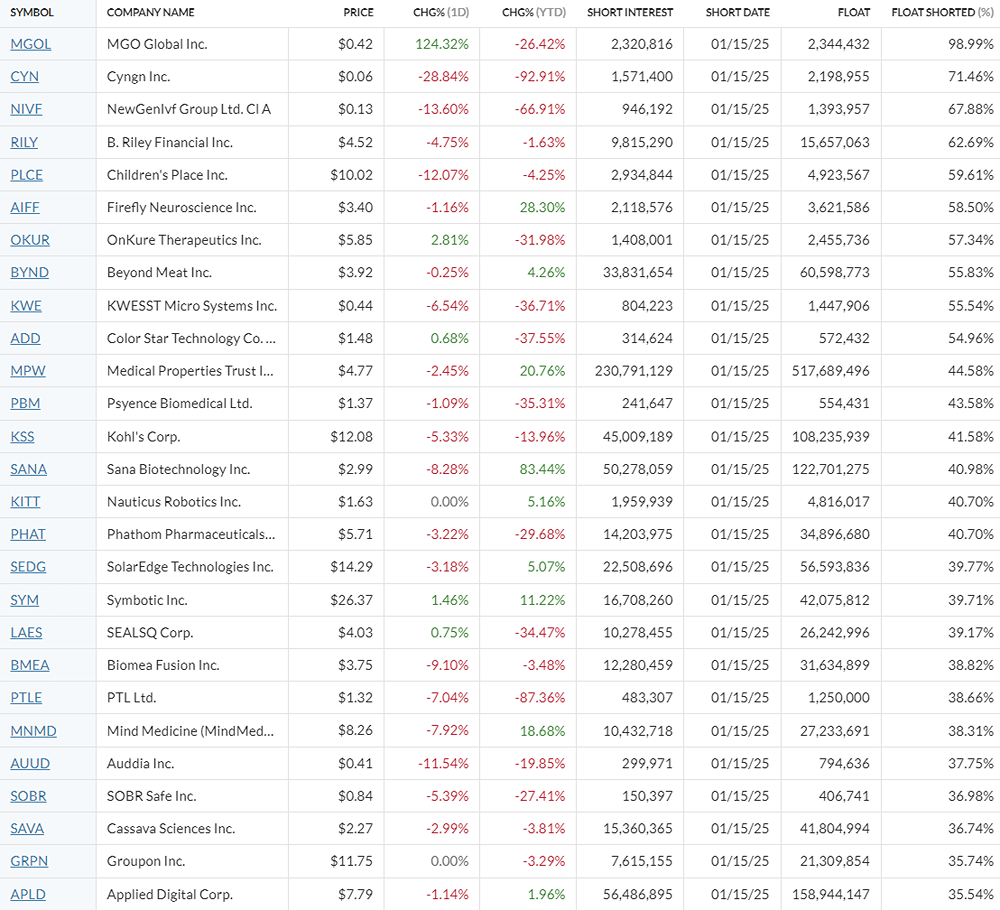
Task: Open the NIVF symbol link
Action: point(26,109)
